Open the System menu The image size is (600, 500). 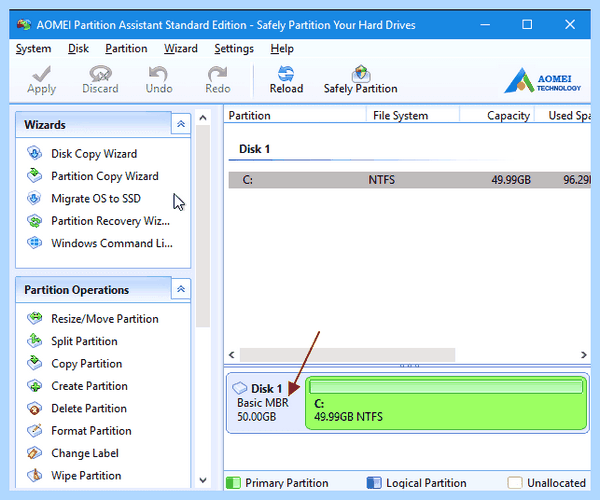33,49
